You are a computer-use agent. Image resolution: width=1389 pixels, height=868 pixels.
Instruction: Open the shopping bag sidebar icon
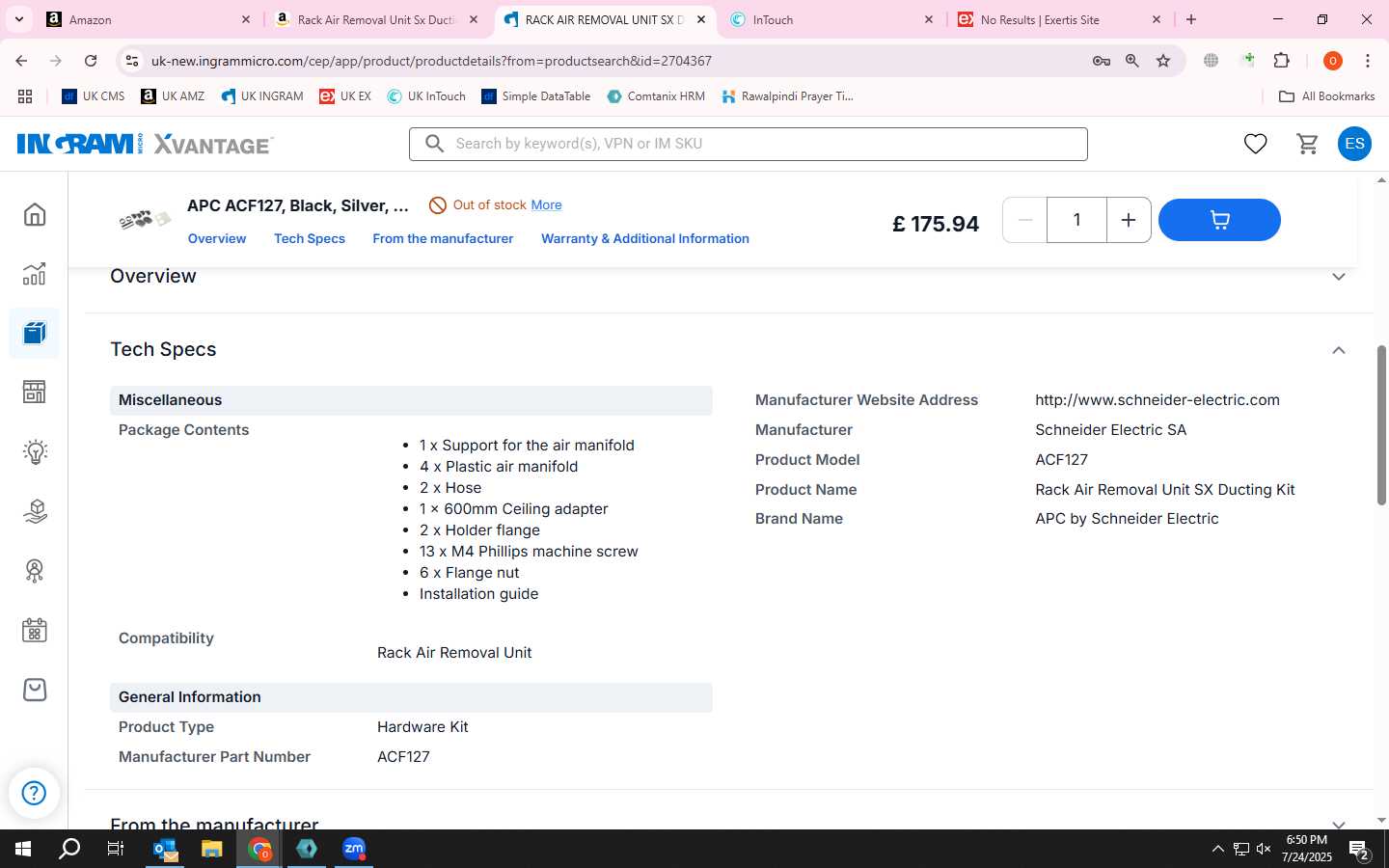35,690
